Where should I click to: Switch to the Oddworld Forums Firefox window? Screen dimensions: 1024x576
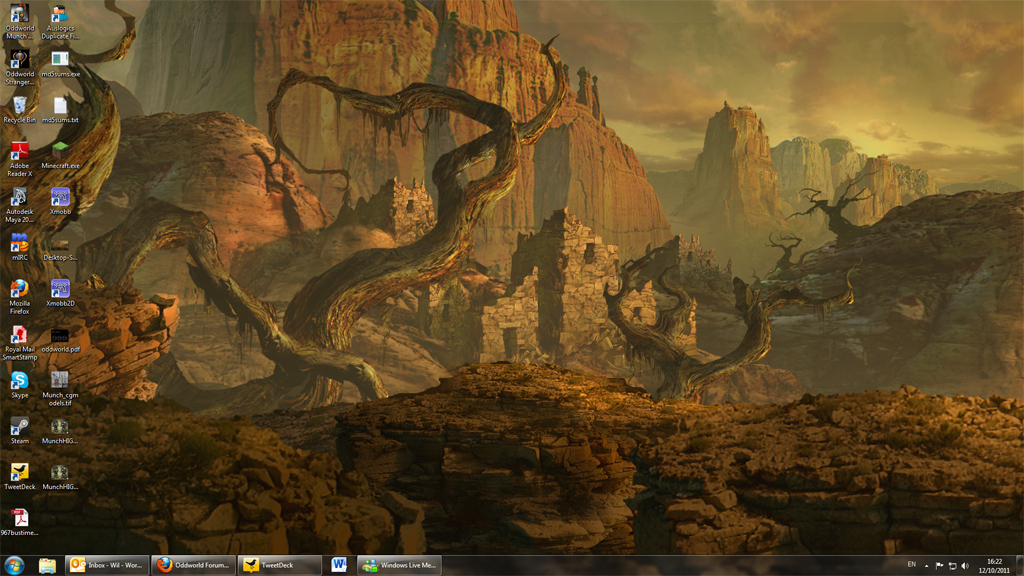(194, 565)
